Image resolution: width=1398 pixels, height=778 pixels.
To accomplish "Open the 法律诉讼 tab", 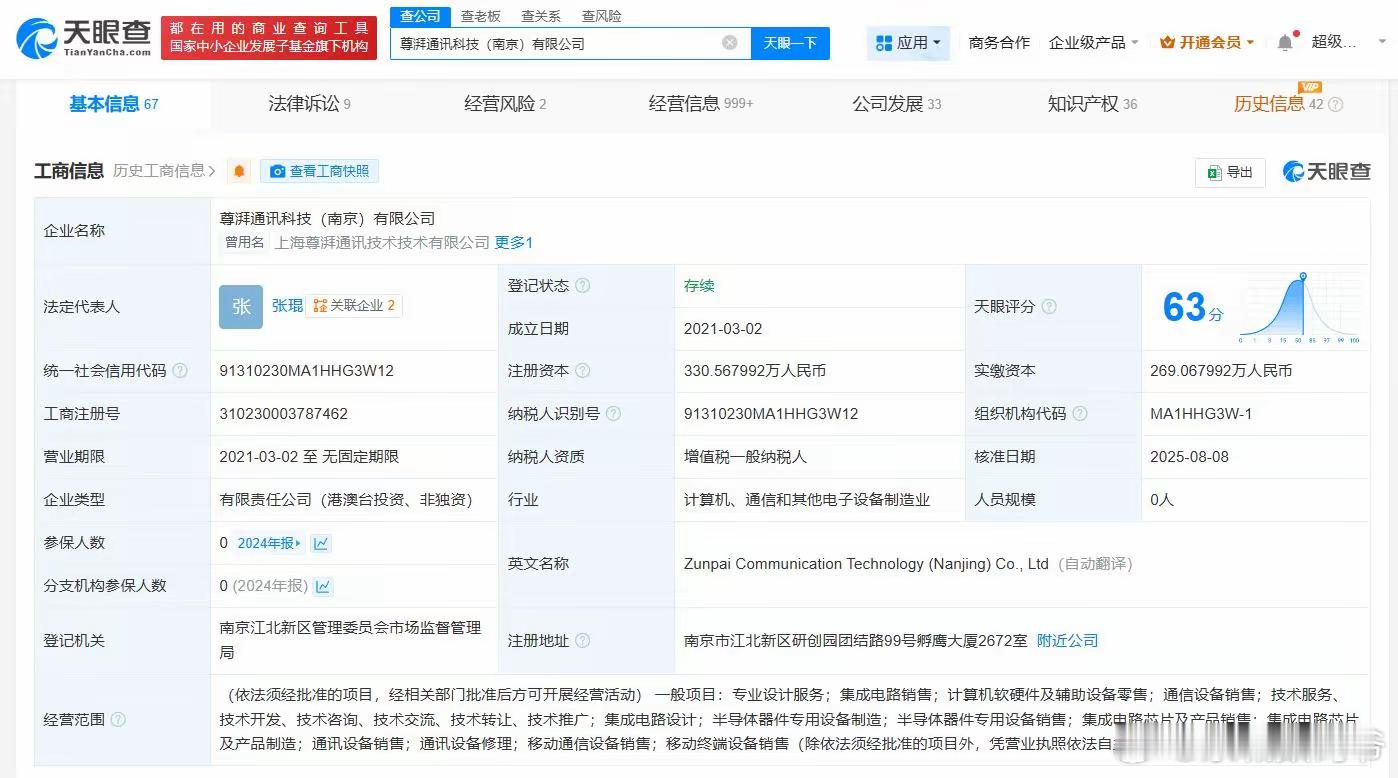I will tap(309, 104).
